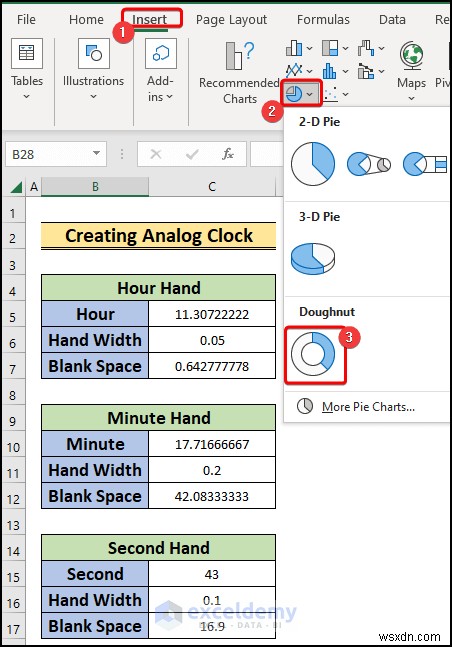The image size is (452, 647).
Task: Select column C header
Action: 212,187
